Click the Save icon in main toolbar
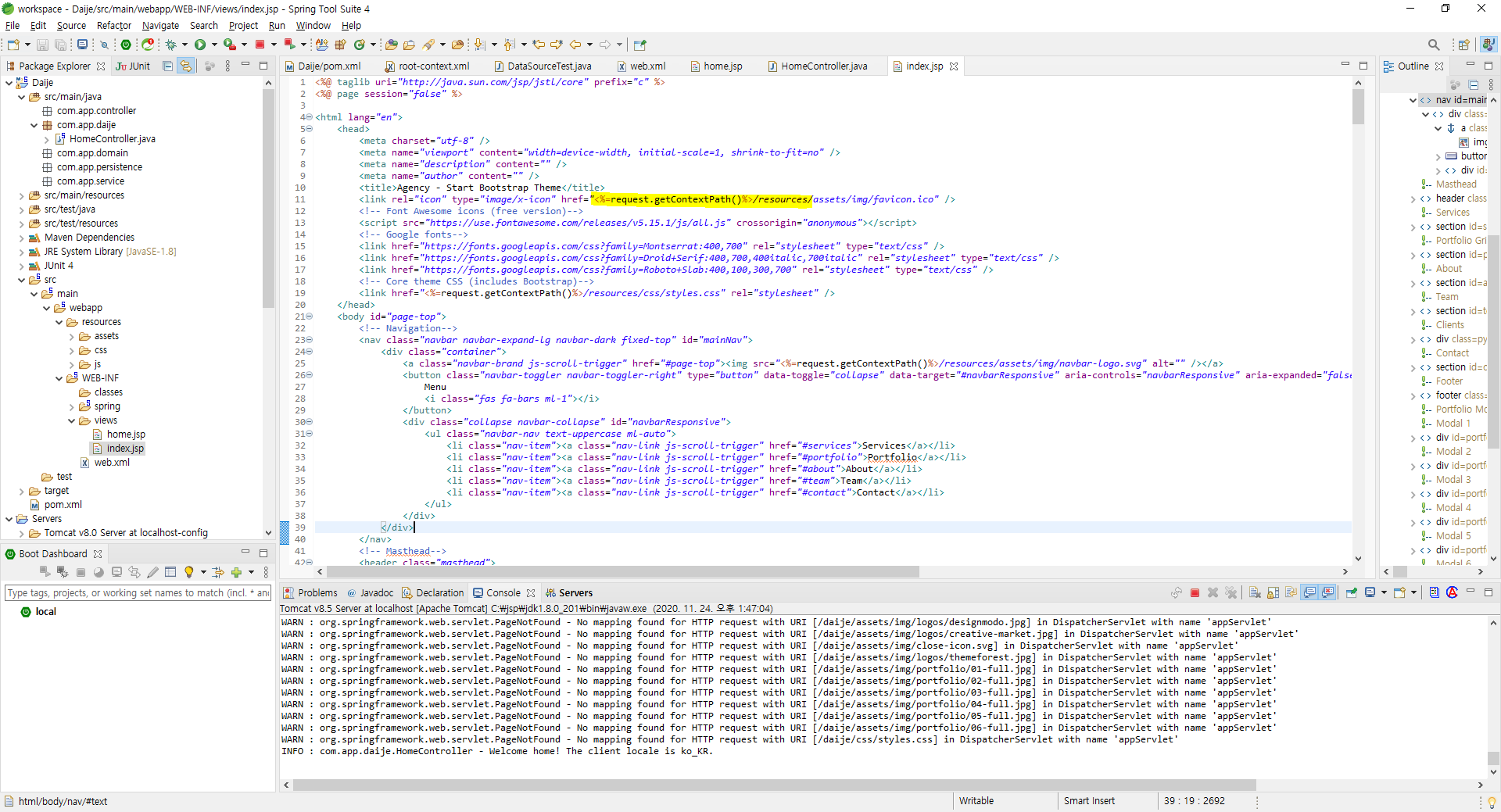 (43, 45)
